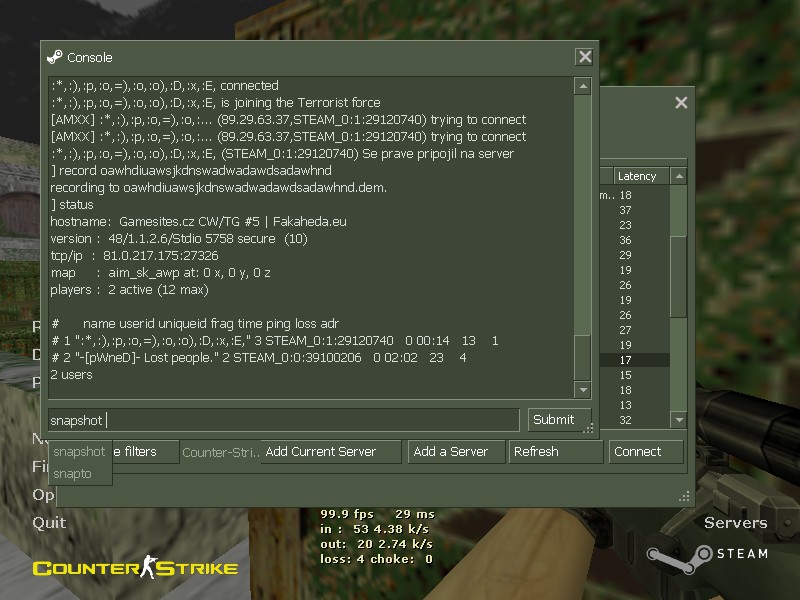Click the server browser resize grip
The height and width of the screenshot is (600, 800).
tap(685, 496)
